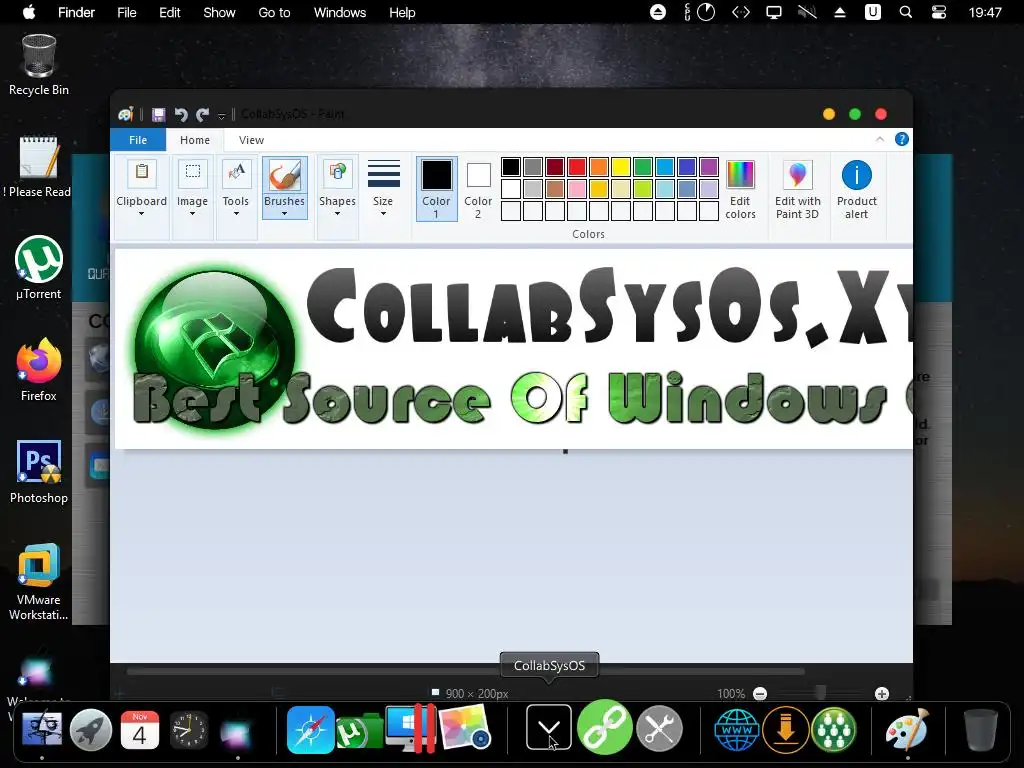Click the horizontal scrollbar under the canvas
This screenshot has width=1024, height=768.
(465, 671)
